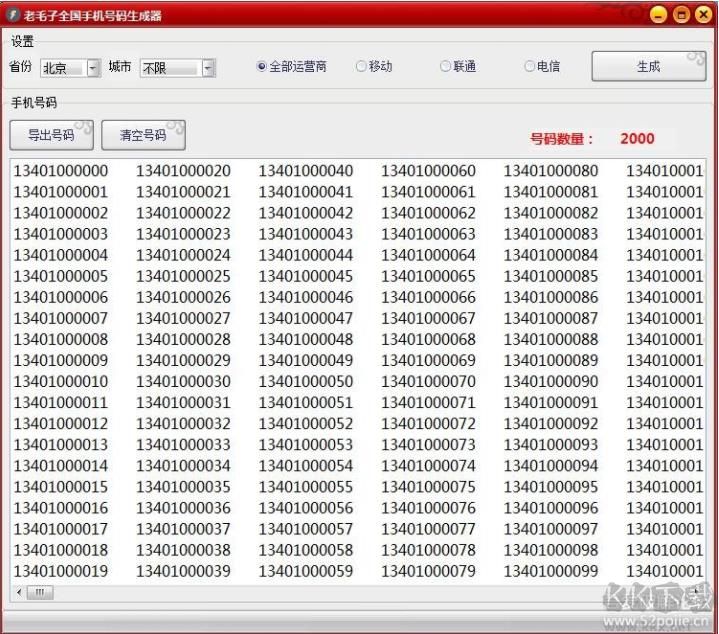719x634 pixels.
Task: Click 清空号码 to clear the numbers
Action: click(143, 135)
